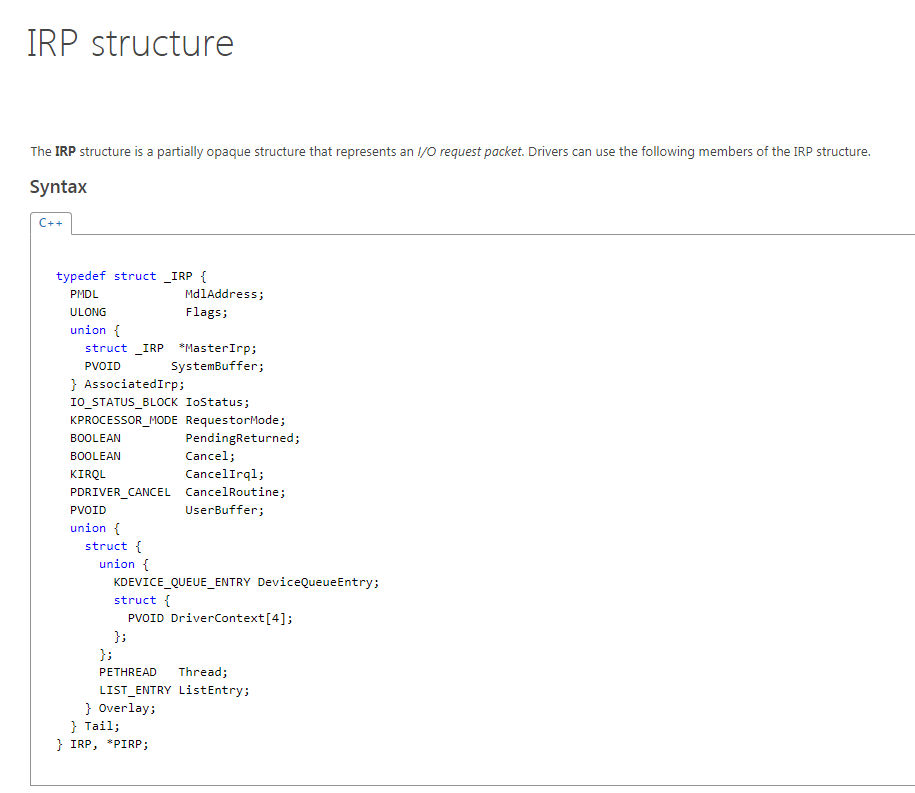Click the bold 'IRP' word in description
The height and width of the screenshot is (793, 915).
click(65, 152)
